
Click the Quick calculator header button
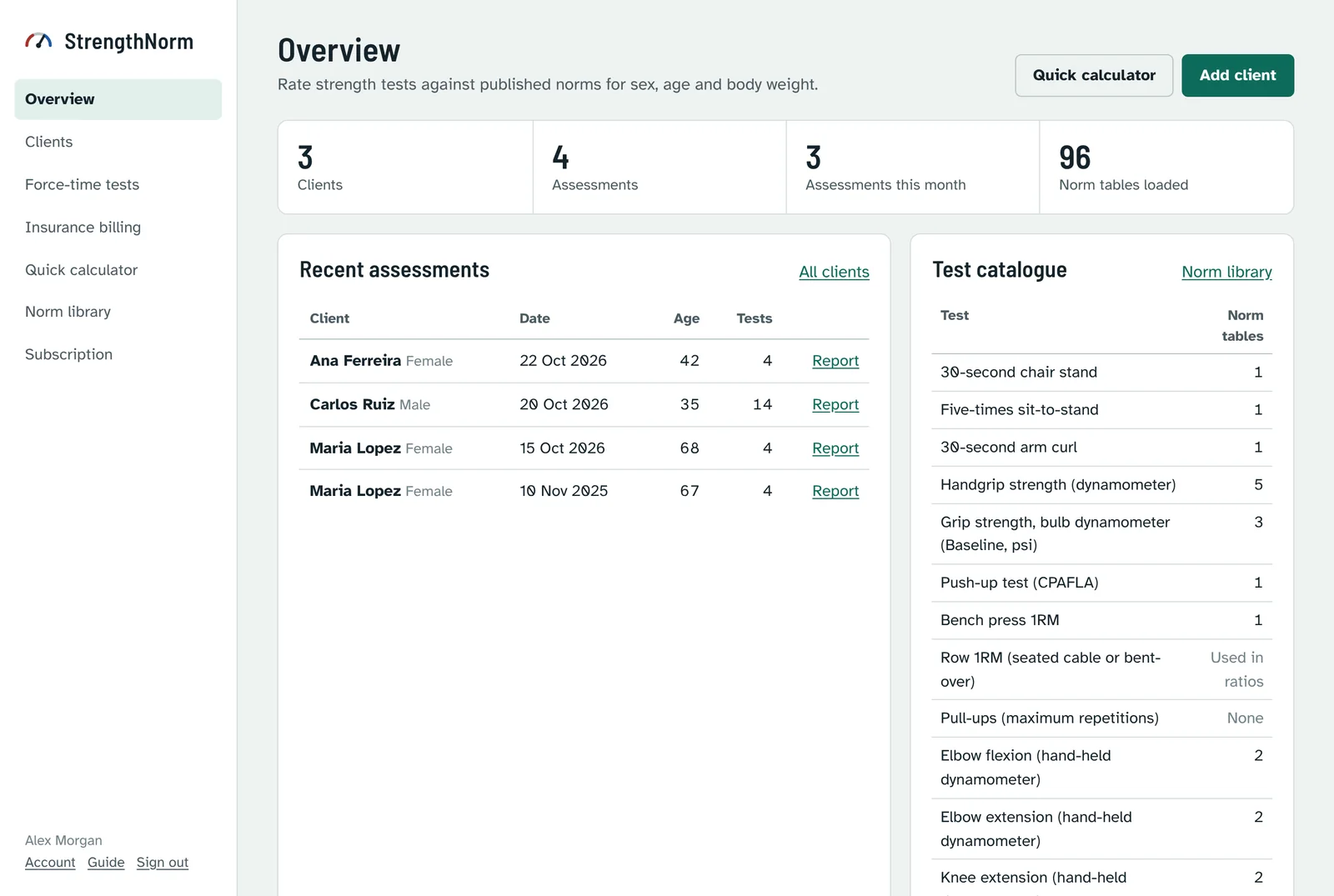pos(1094,75)
